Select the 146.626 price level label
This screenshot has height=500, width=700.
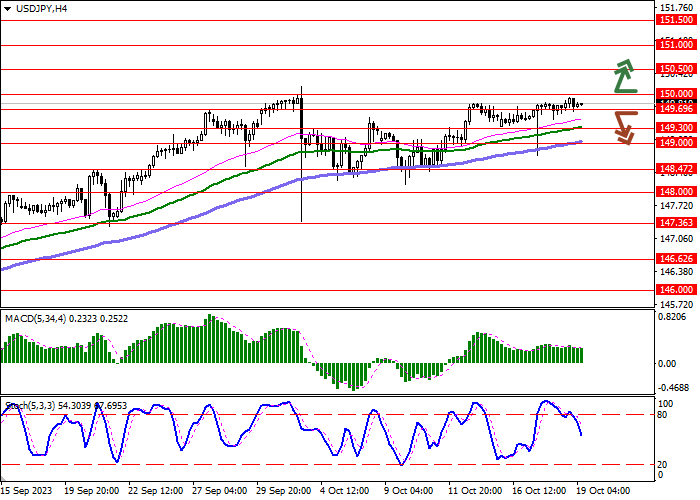[x=676, y=260]
